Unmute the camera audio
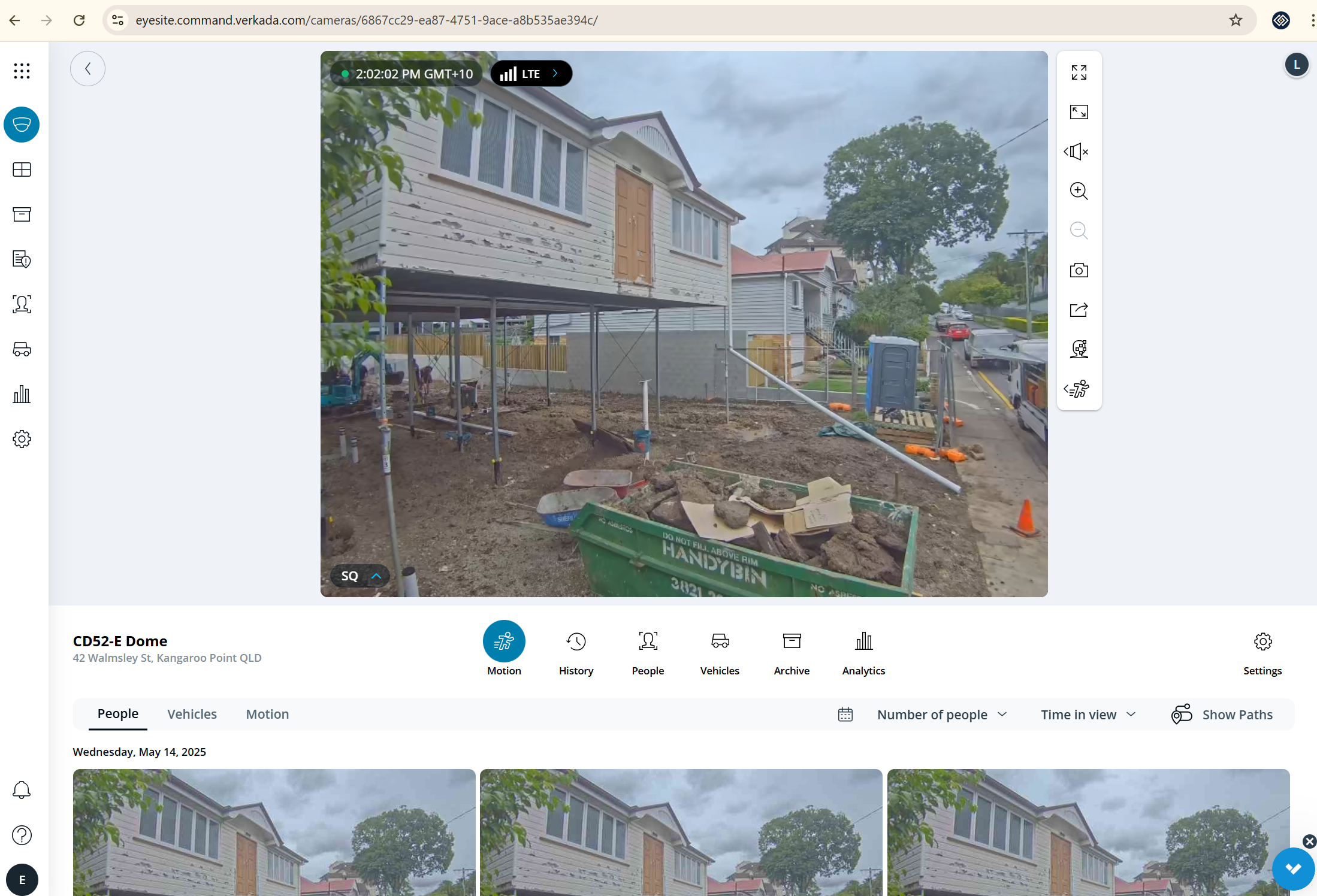Screen dimensions: 1317x896 click(x=1077, y=152)
